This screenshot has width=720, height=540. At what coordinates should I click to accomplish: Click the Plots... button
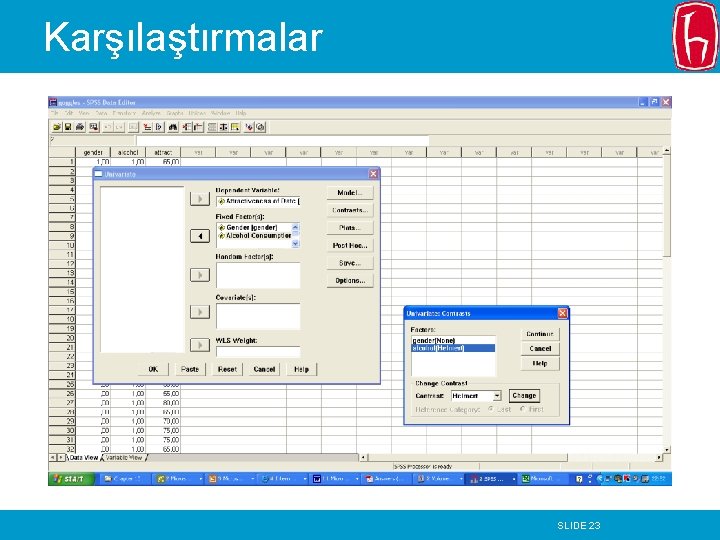click(x=350, y=228)
